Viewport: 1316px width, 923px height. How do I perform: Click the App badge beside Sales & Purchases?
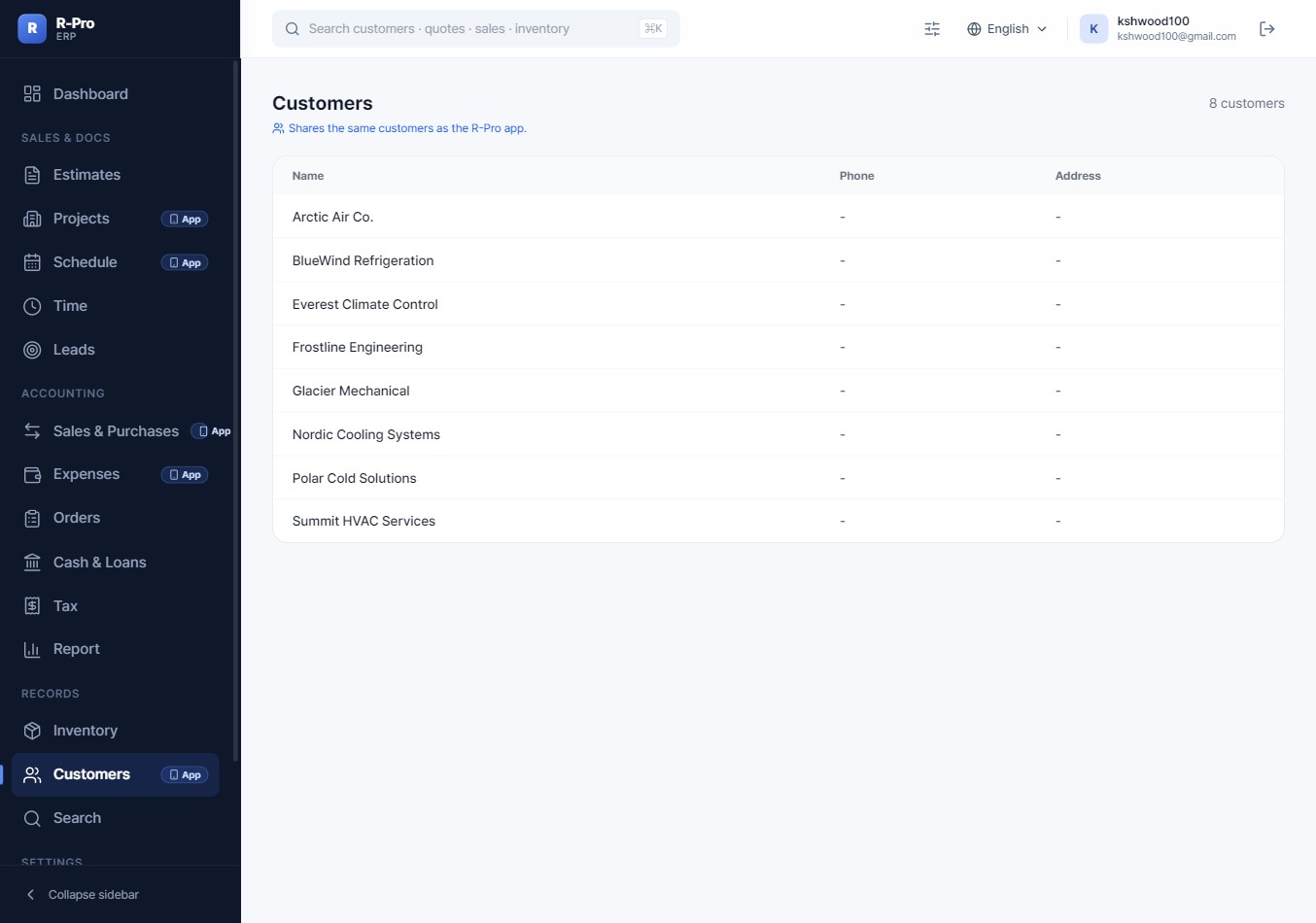pos(213,431)
